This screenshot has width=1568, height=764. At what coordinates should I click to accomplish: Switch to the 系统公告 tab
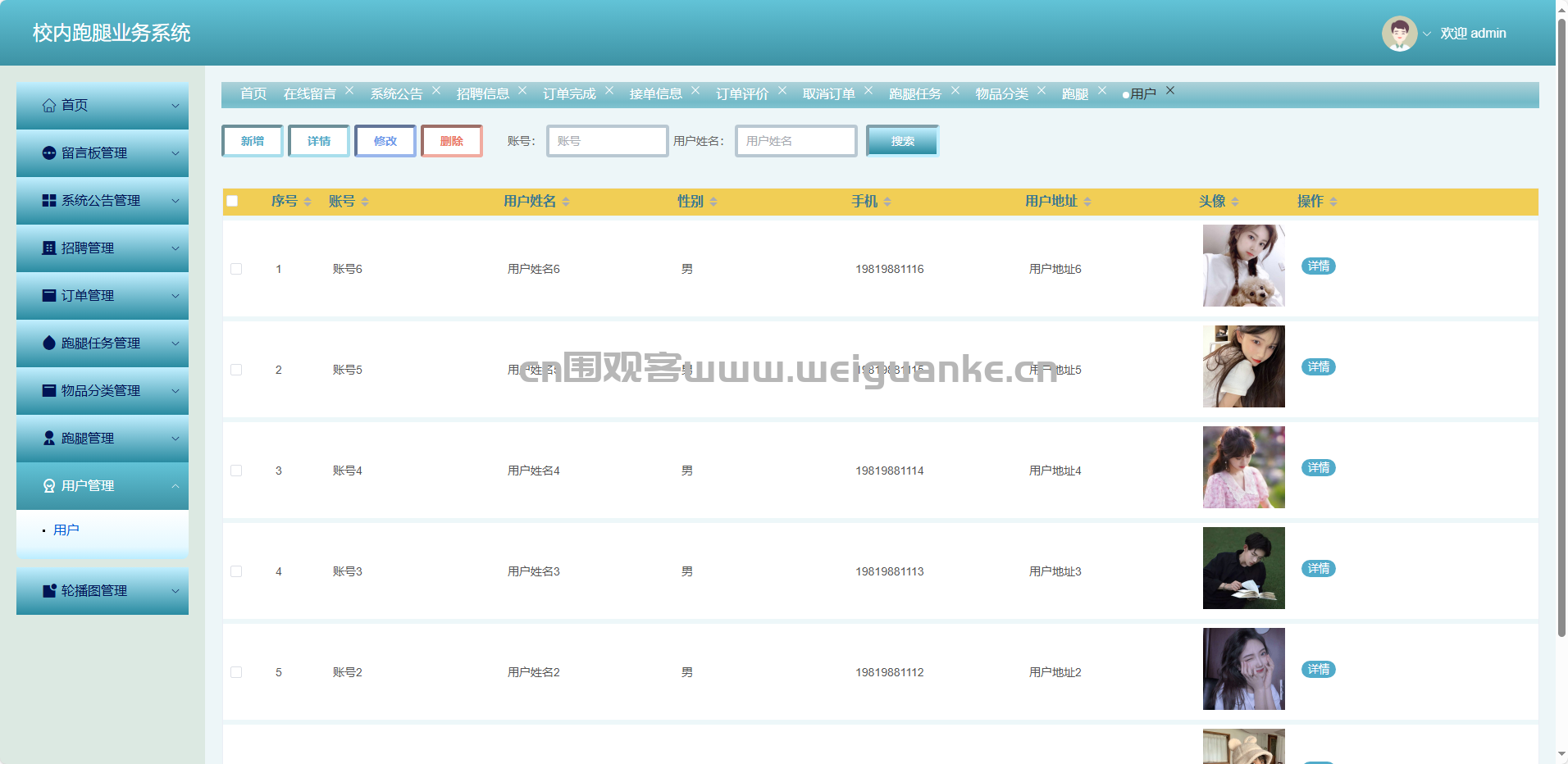click(396, 94)
